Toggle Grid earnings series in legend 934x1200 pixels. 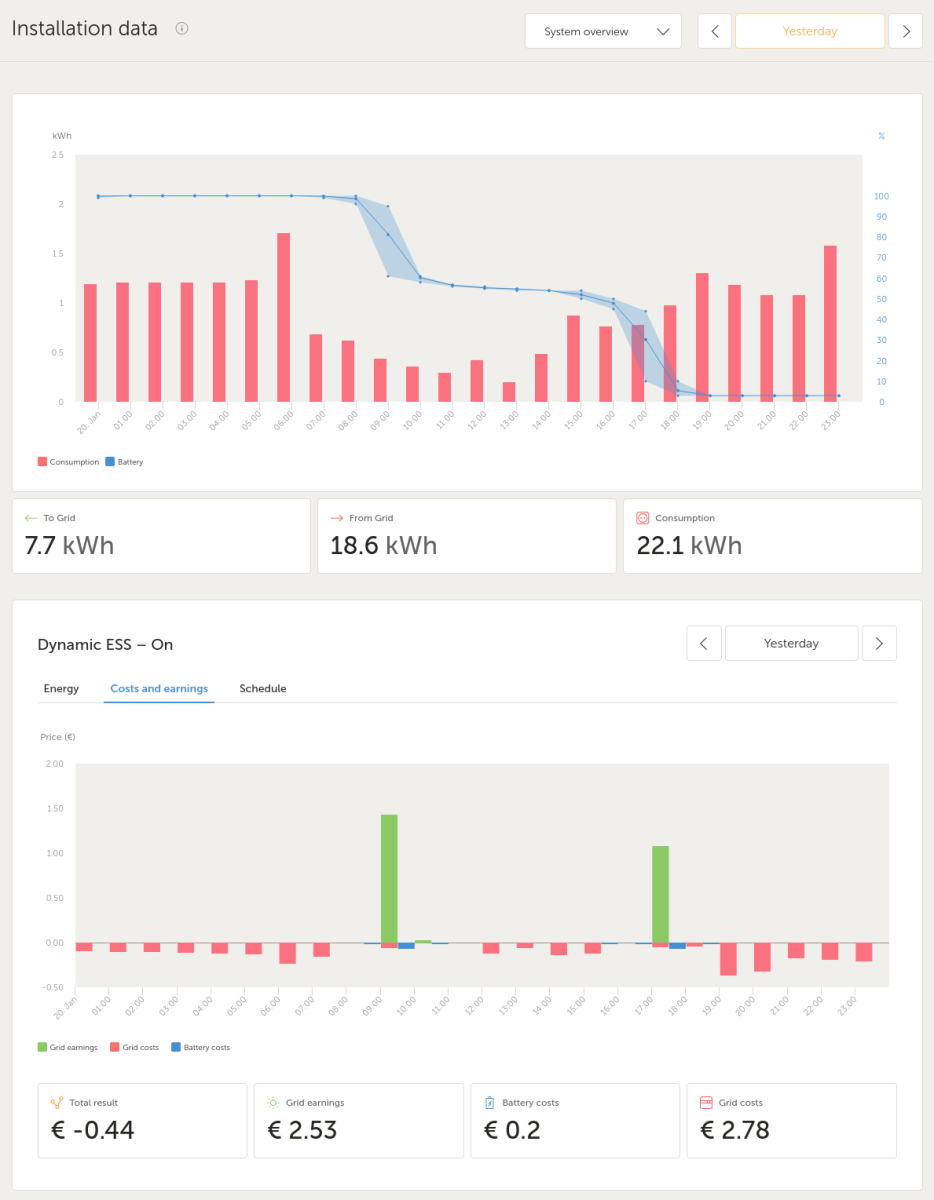click(x=68, y=1047)
